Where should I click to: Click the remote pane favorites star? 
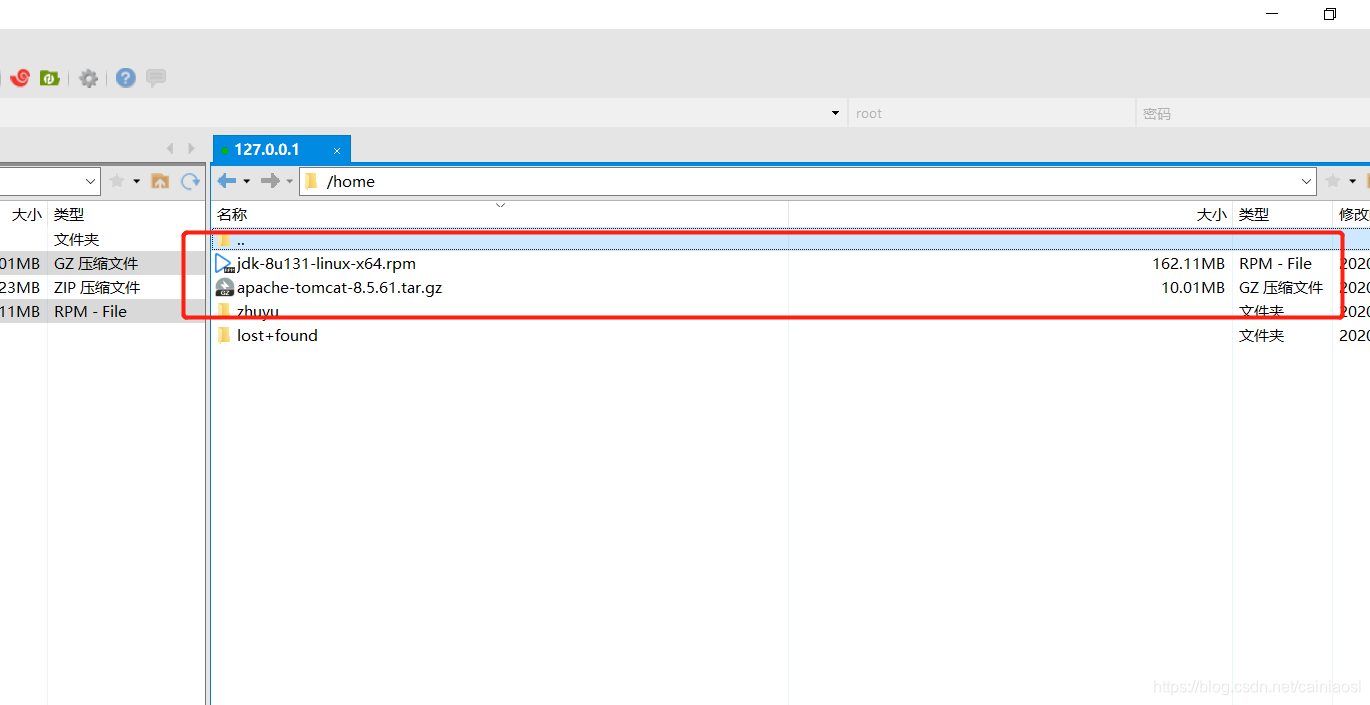click(x=1333, y=181)
